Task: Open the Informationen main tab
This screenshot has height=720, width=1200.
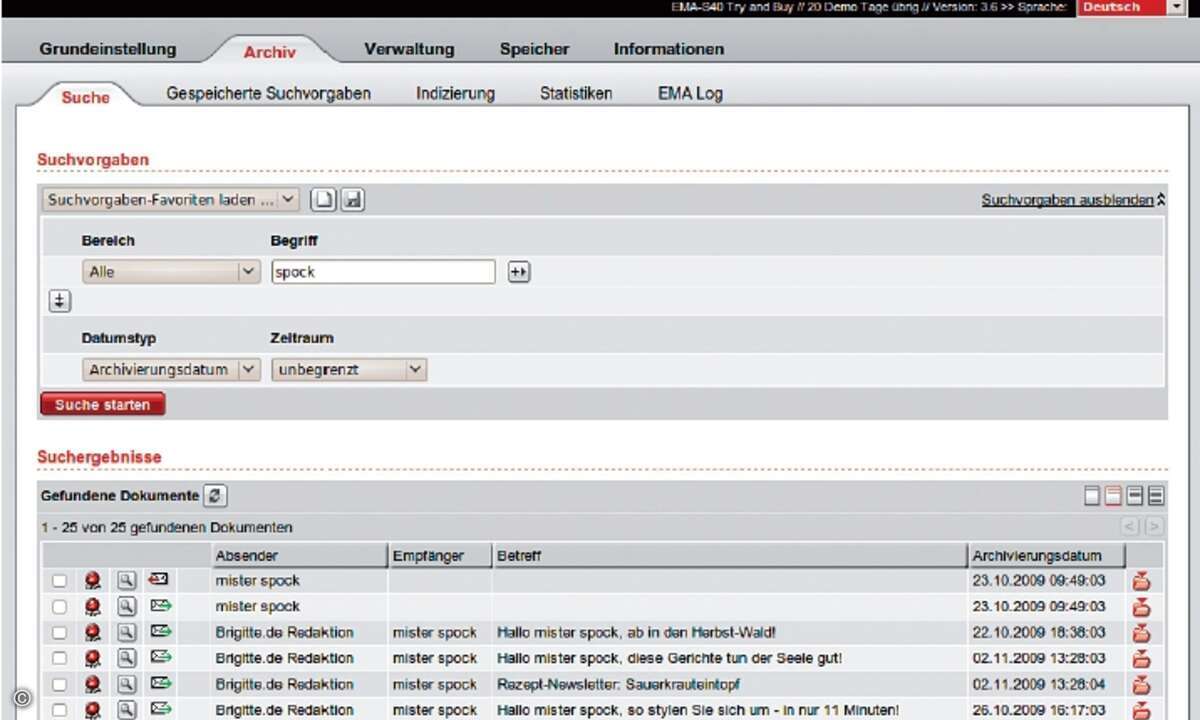Action: pos(669,49)
